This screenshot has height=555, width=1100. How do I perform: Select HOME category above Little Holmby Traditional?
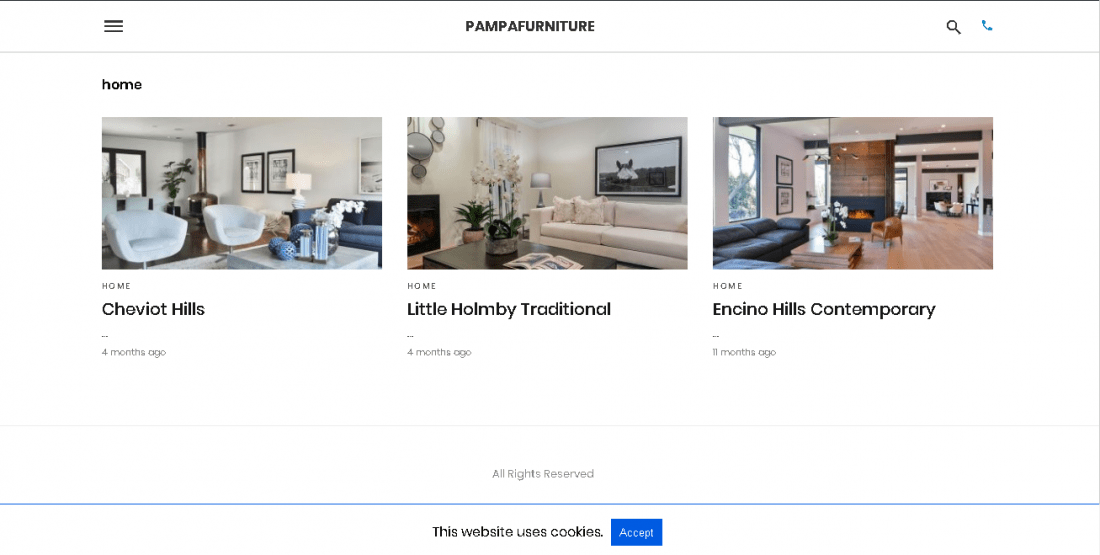coord(422,286)
